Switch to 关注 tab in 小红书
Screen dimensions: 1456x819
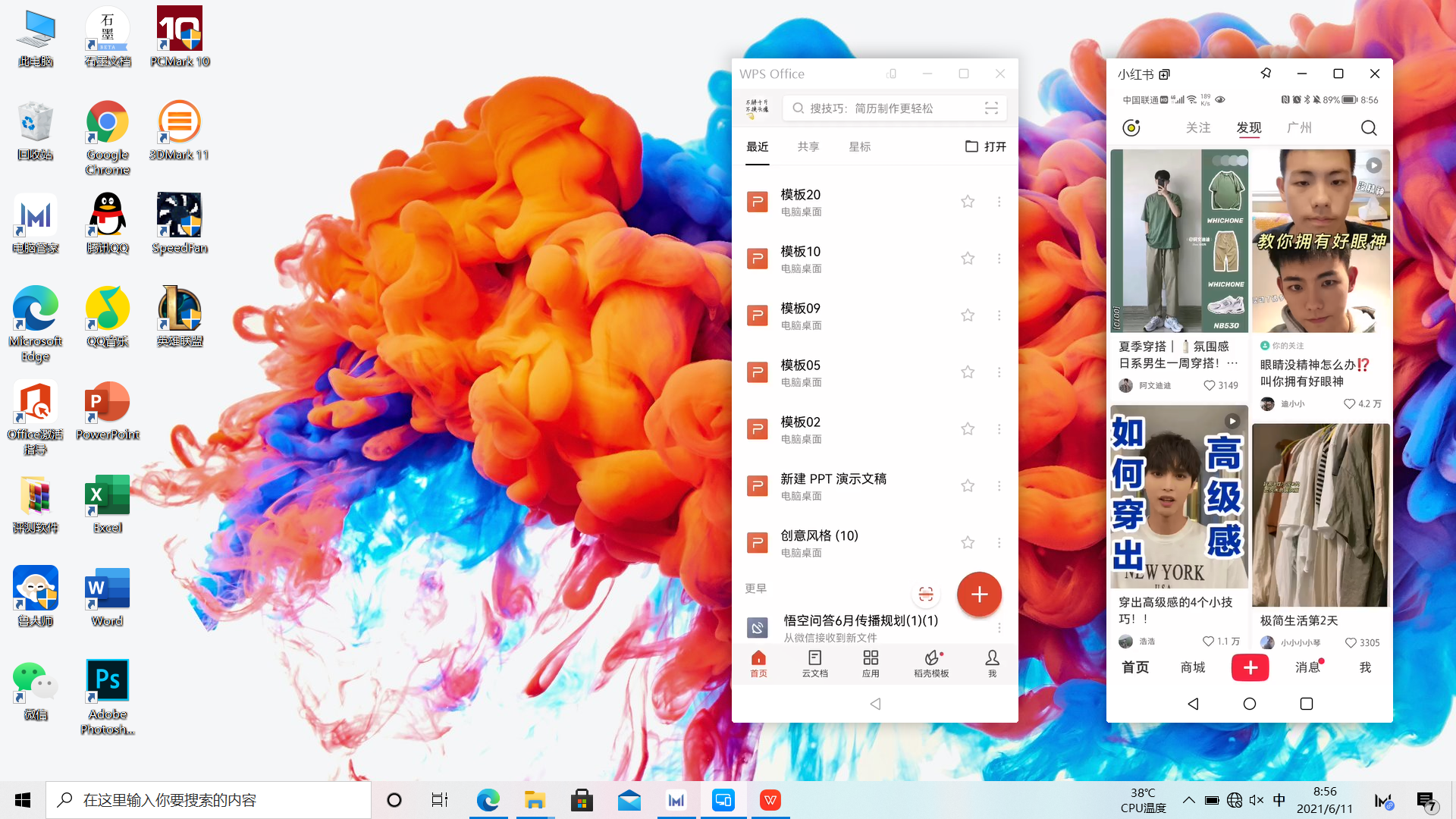(x=1197, y=128)
